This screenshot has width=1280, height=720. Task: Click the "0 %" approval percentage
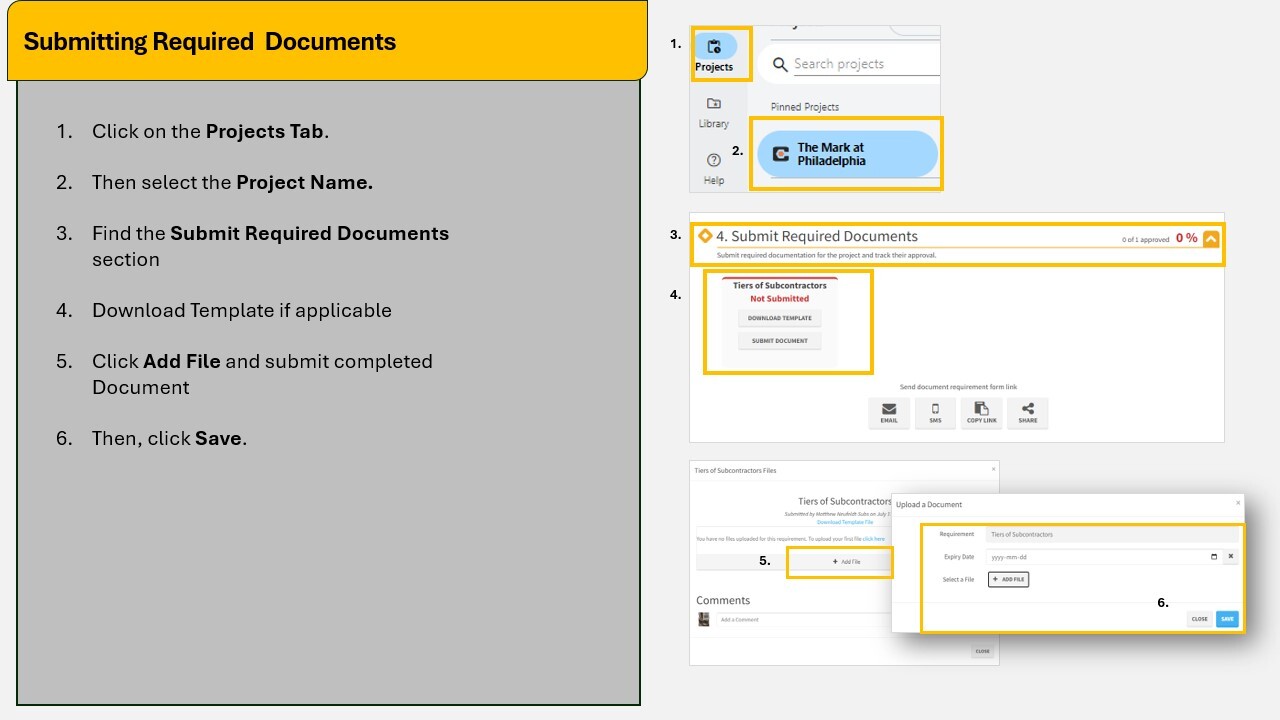click(1186, 238)
